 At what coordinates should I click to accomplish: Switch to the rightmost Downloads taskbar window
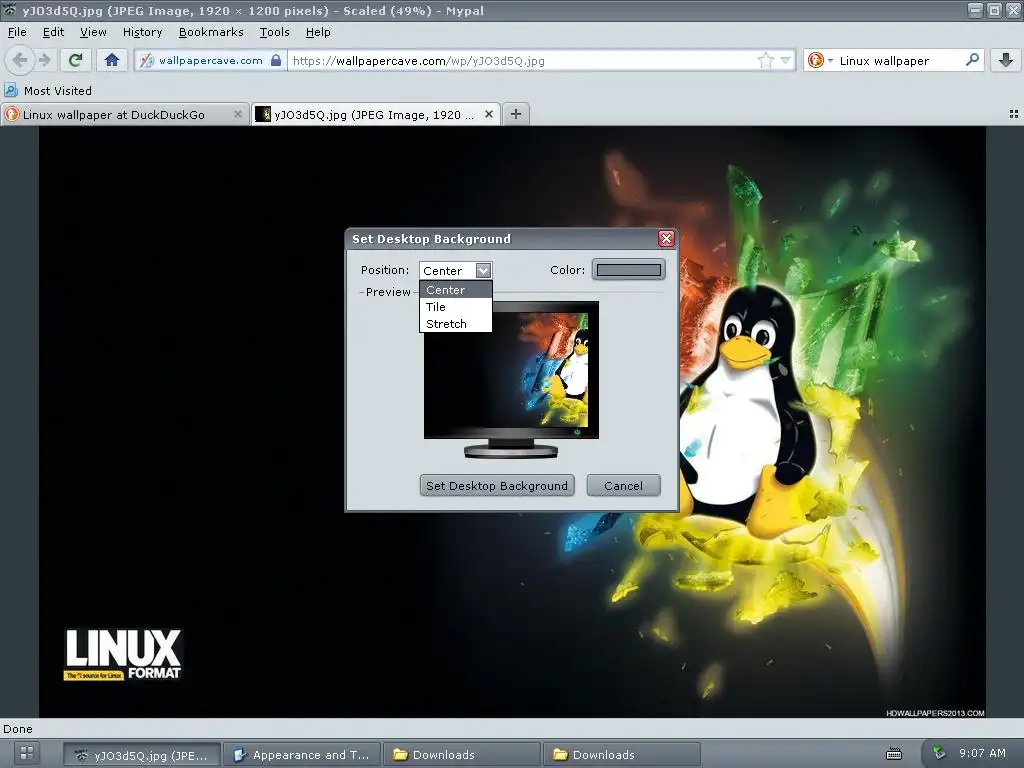pos(622,755)
